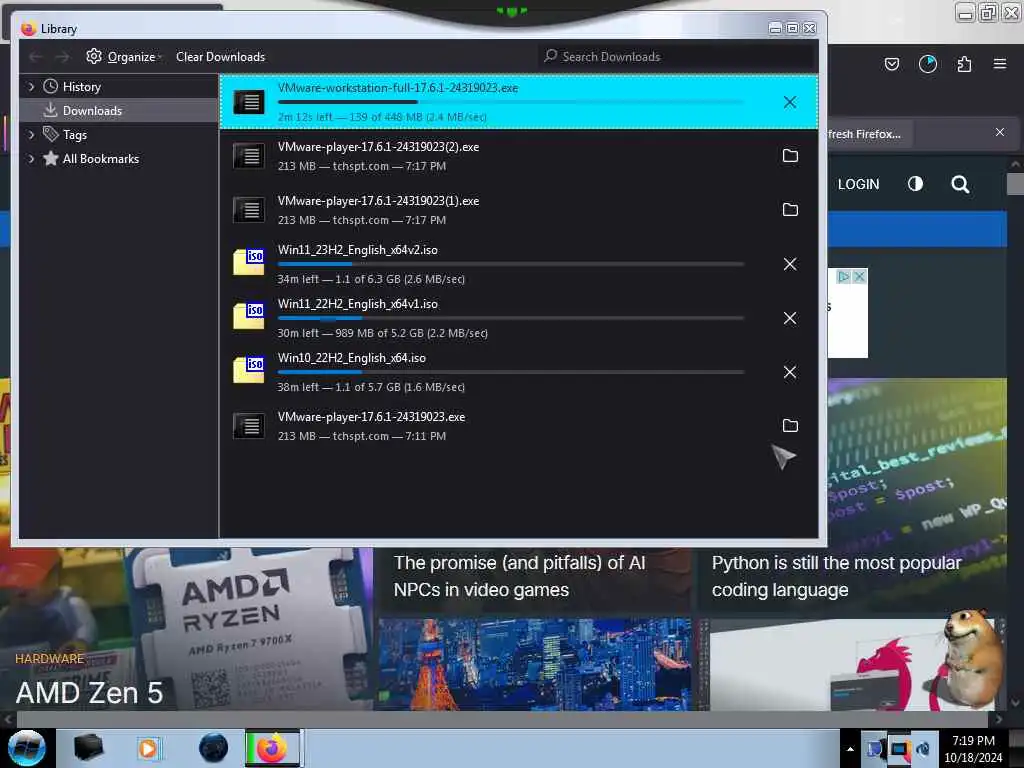
Task: Click the horizontal scrollbar at page bottom
Action: click(502, 719)
